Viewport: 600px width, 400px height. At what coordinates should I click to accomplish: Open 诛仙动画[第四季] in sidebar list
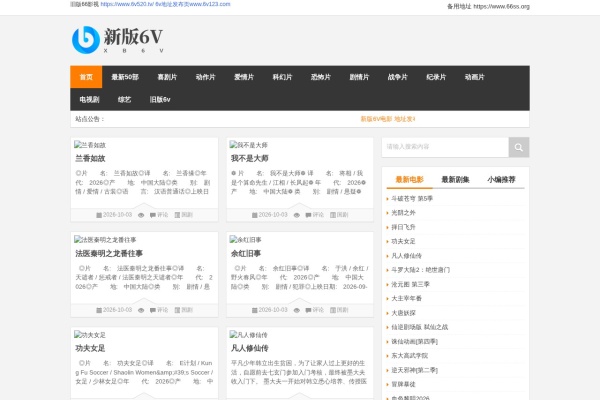tap(414, 341)
